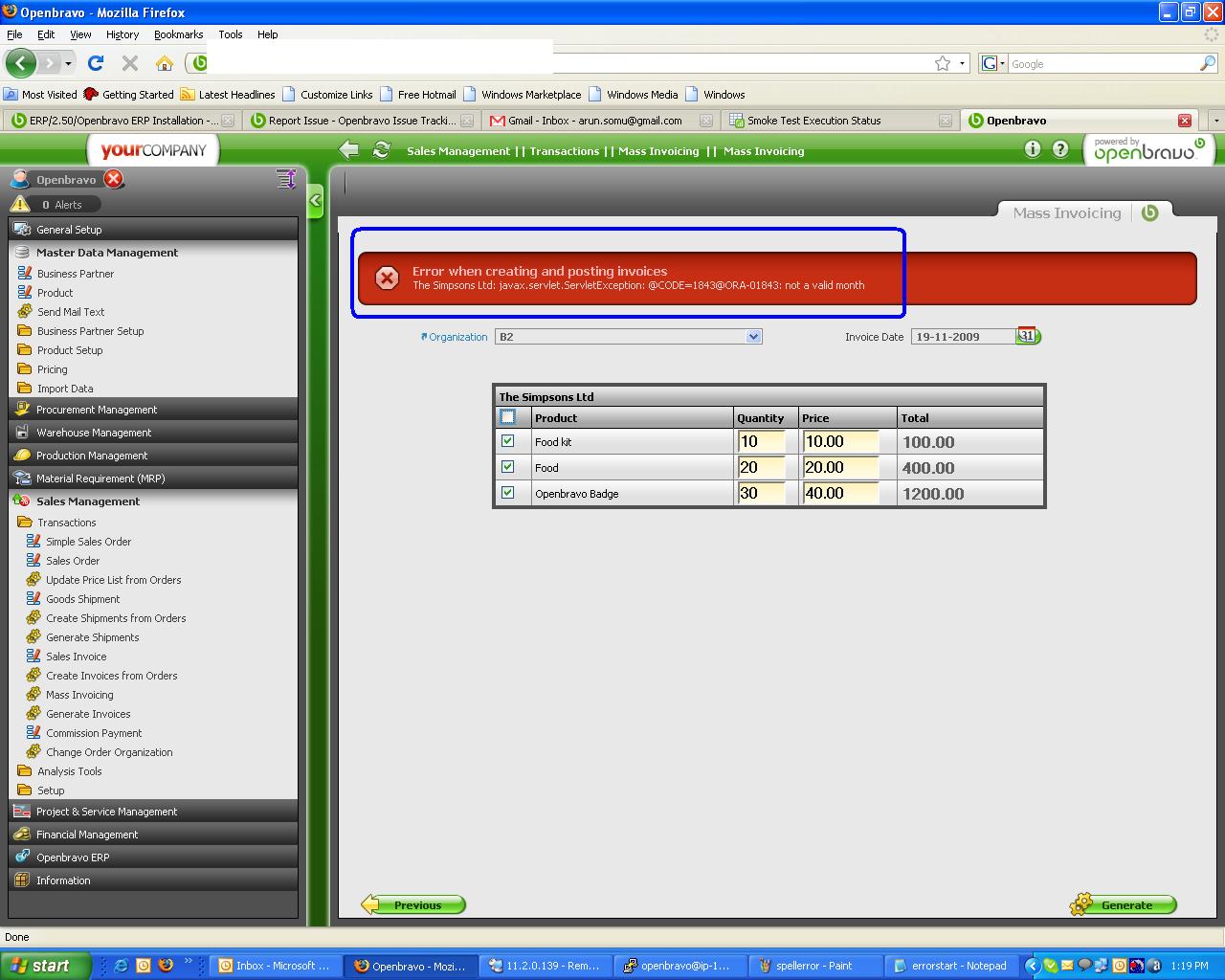The height and width of the screenshot is (980, 1225).
Task: Click the Organization field label link
Action: click(457, 337)
